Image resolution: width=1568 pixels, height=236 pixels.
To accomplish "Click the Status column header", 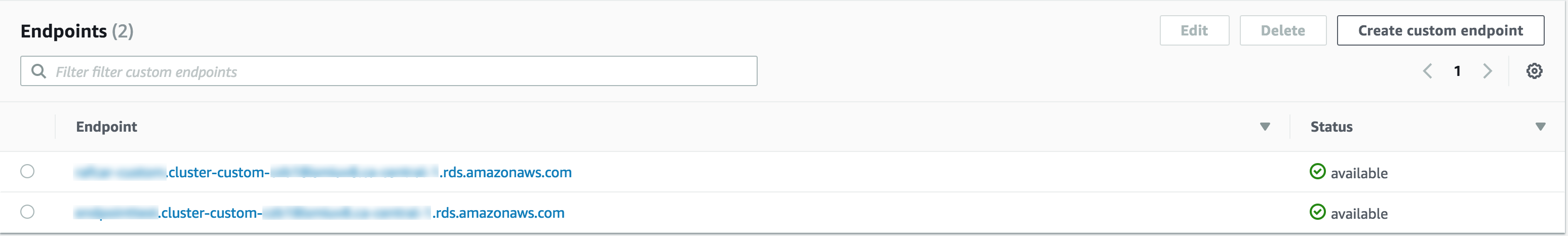I will [1331, 127].
